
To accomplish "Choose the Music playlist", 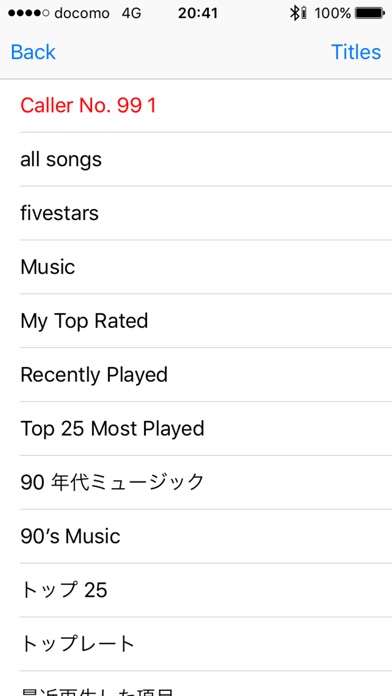I will click(196, 267).
